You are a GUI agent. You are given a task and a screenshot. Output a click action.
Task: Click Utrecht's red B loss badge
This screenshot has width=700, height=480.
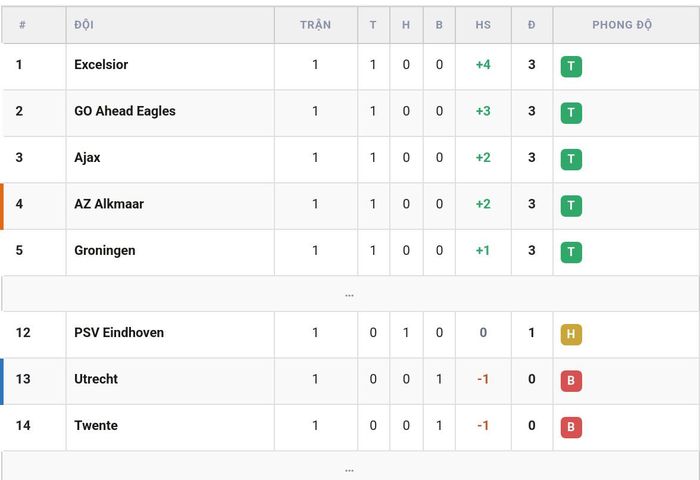point(571,381)
